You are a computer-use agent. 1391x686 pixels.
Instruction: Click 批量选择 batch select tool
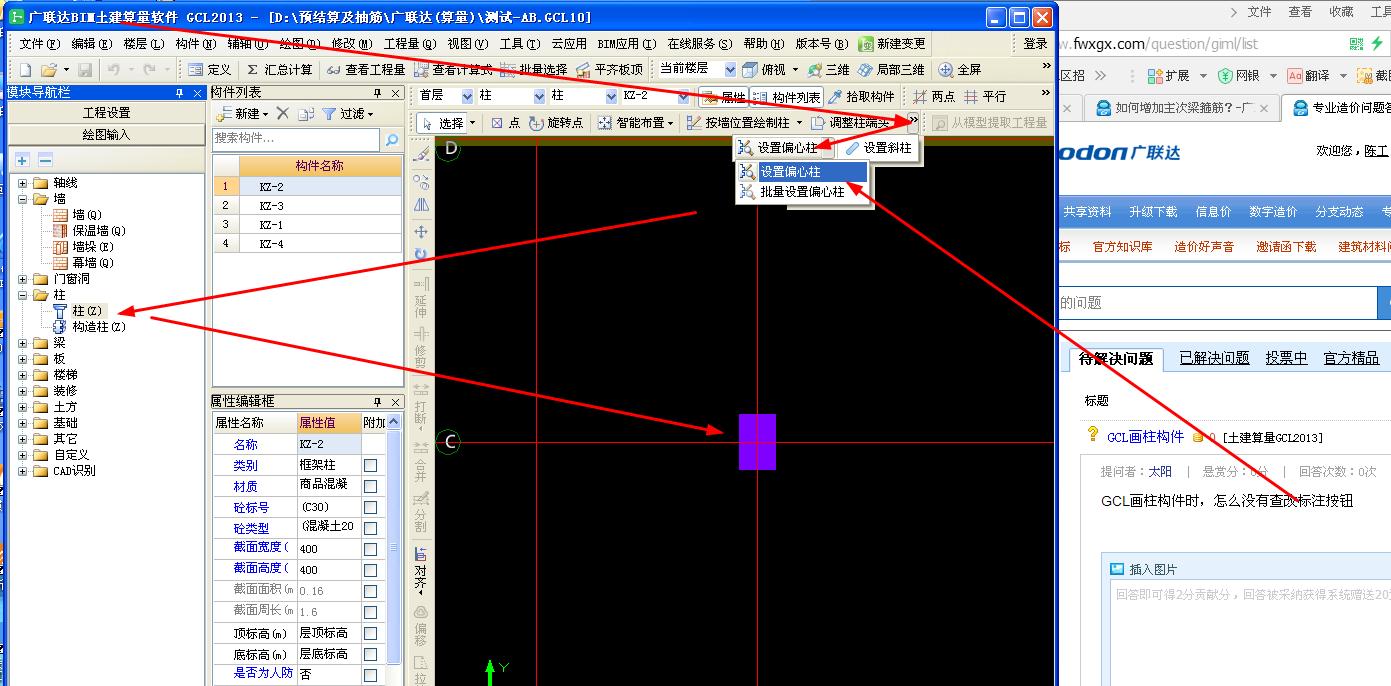(534, 70)
